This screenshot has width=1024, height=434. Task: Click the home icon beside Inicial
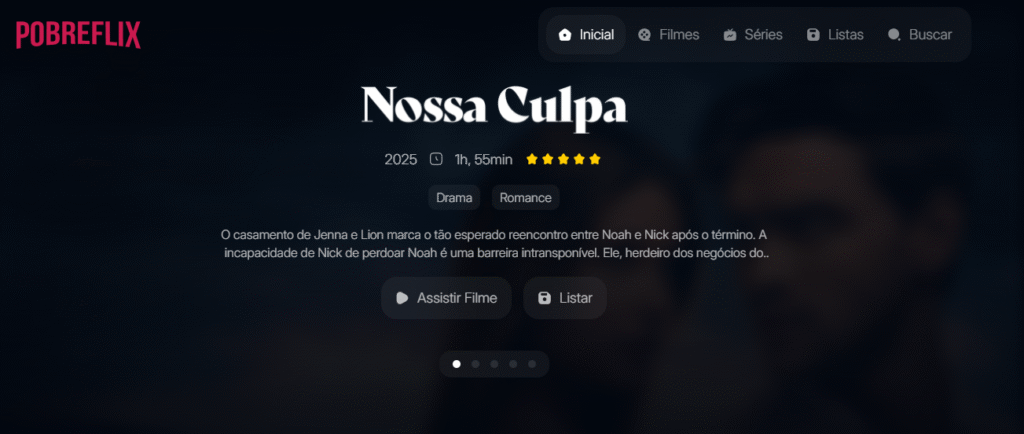point(565,35)
